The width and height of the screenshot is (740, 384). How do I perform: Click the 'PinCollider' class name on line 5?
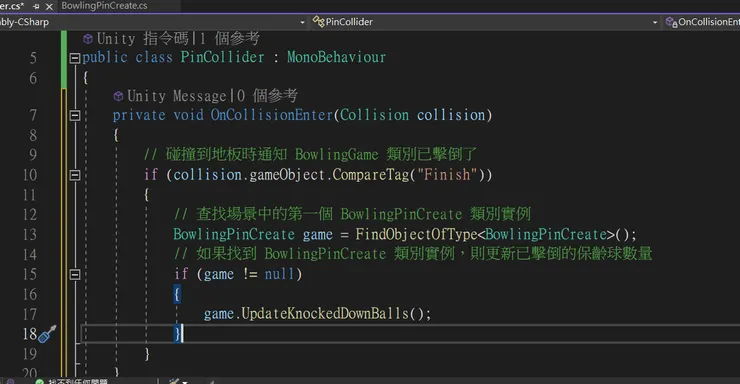pos(222,58)
